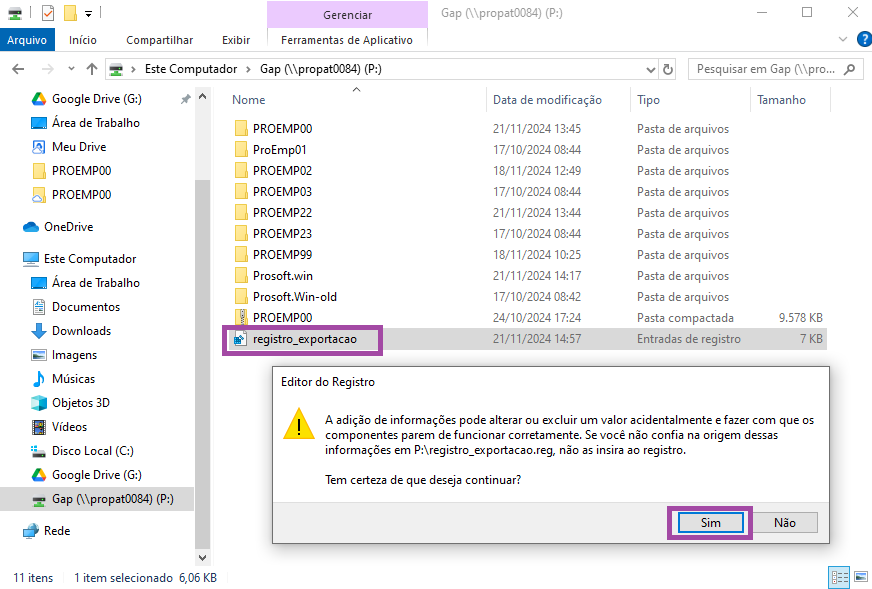Select the Prosoft.win folder
872x589 pixels.
coord(283,276)
